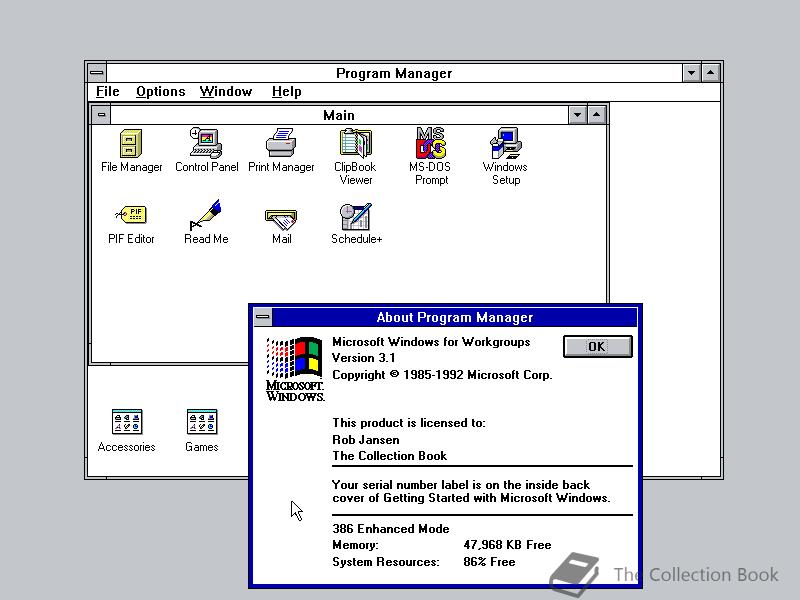Click the 'Version 3.1' text
The image size is (800, 600).
coord(364,358)
